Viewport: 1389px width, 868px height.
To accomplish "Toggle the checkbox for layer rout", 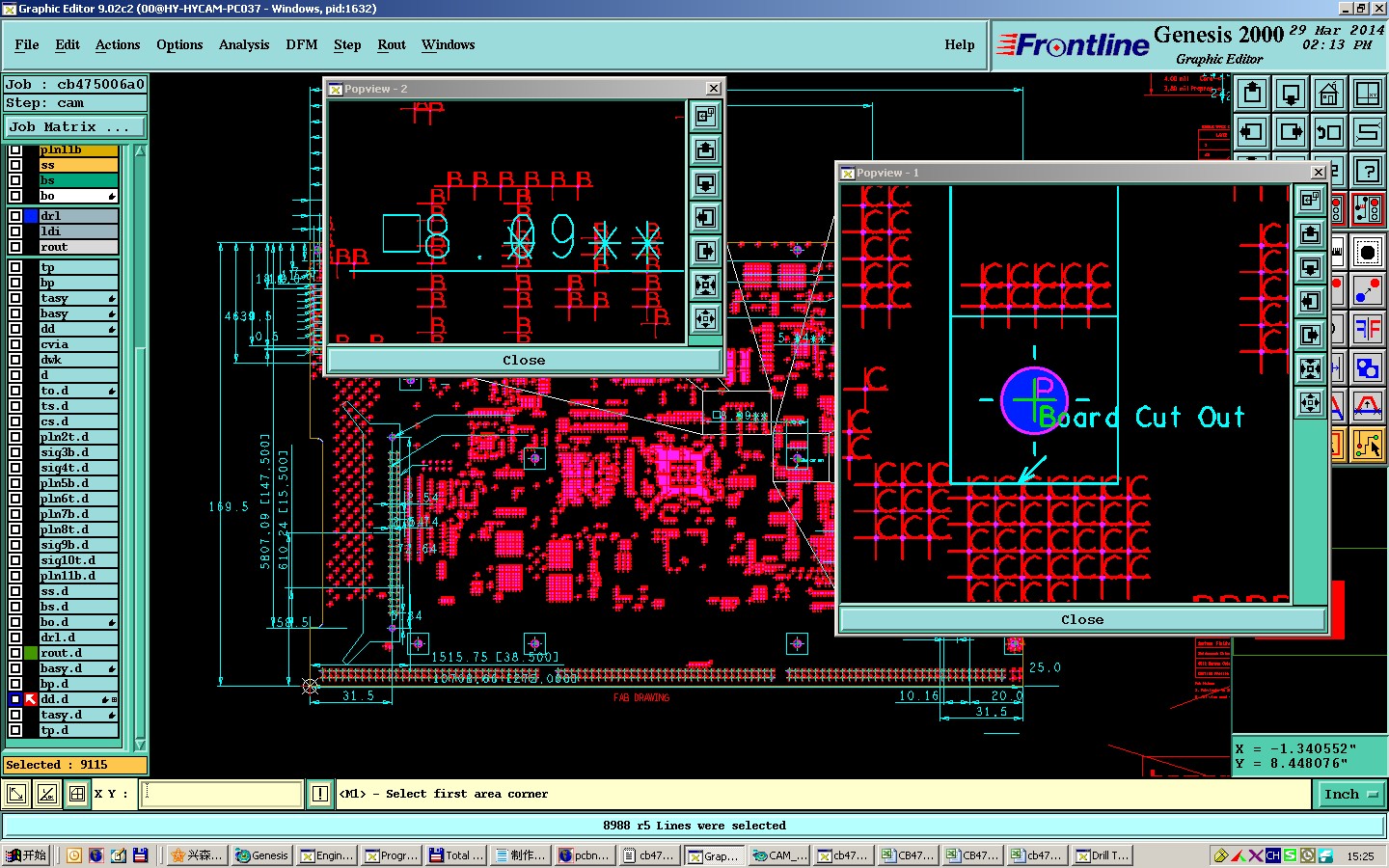I will click(x=15, y=247).
